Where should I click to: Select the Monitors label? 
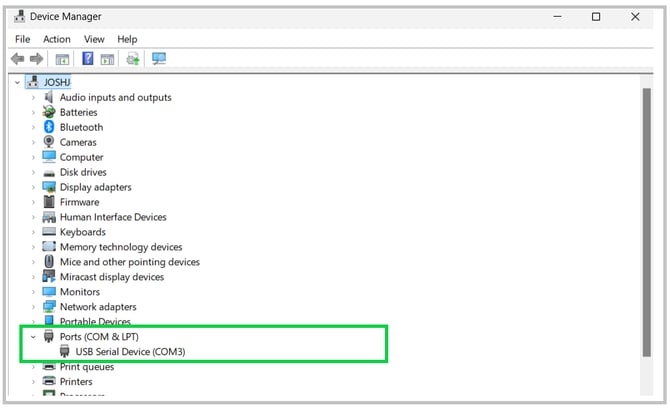80,292
